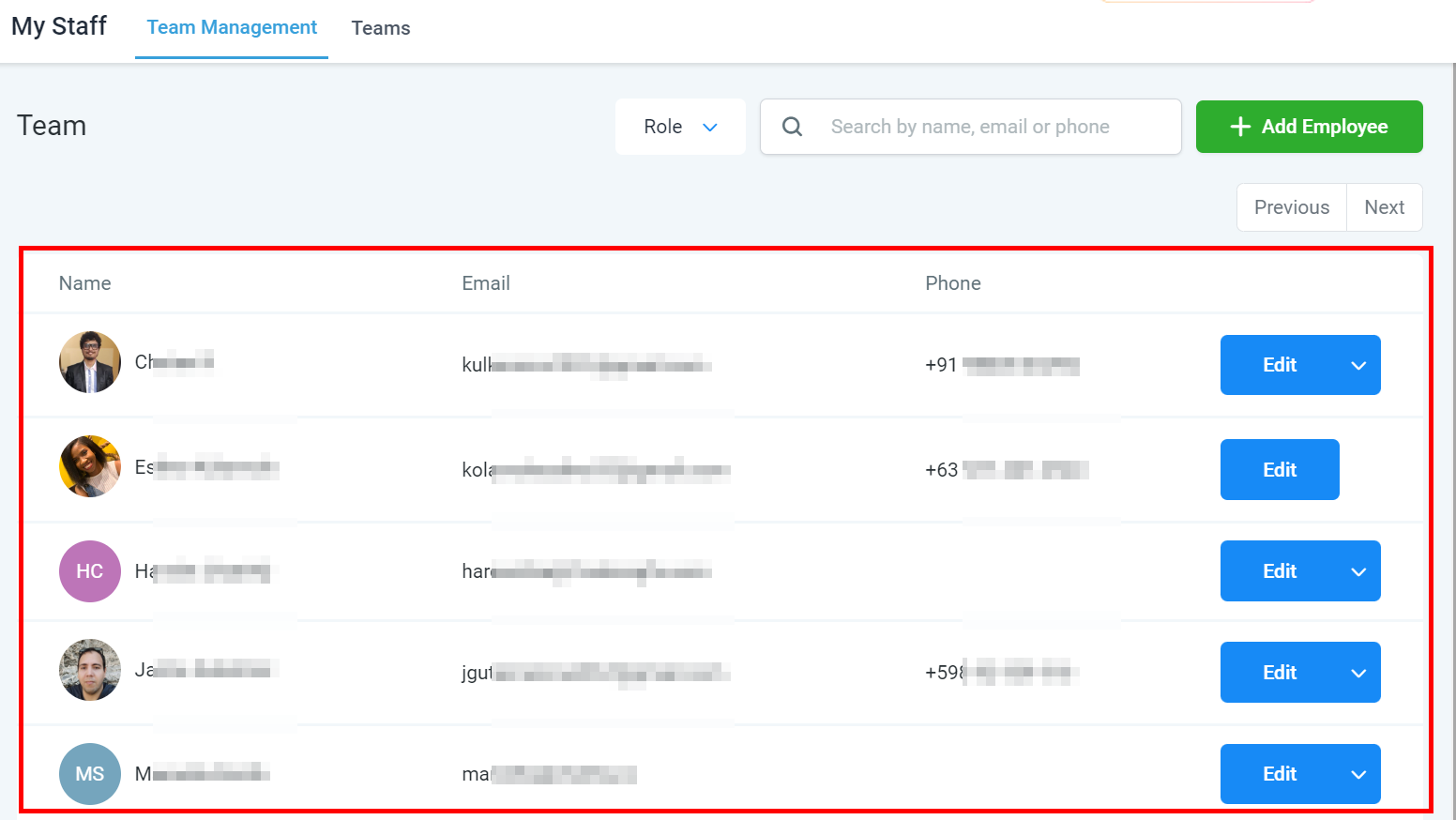
Task: Open the Role filter dropdown
Action: click(x=680, y=127)
